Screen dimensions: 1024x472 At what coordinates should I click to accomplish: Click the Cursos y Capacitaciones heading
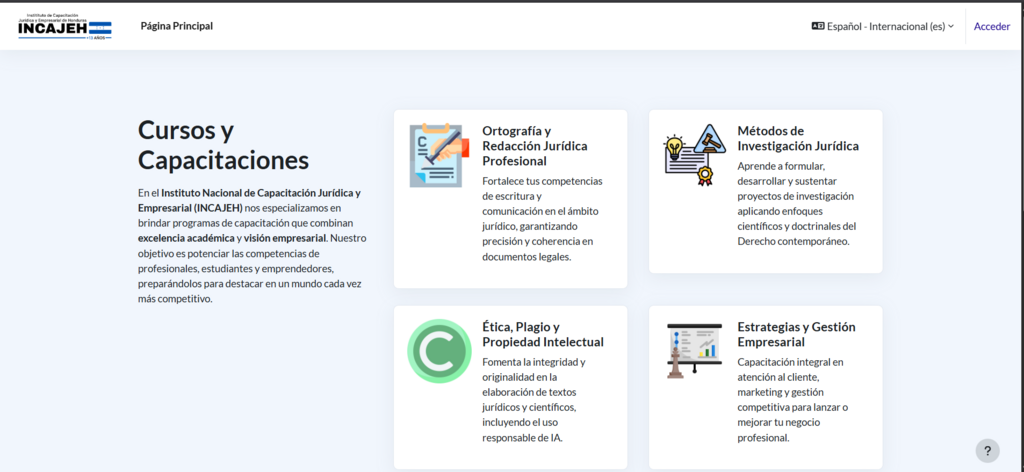[223, 145]
